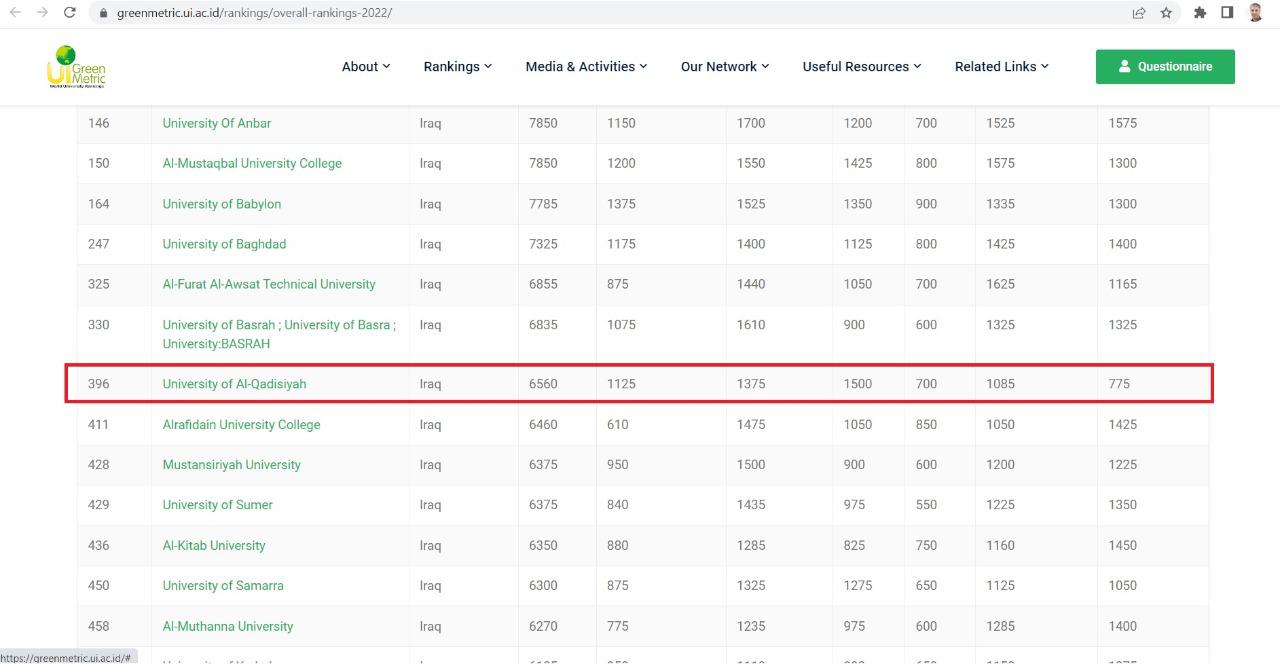Select rank number 330 cell
The image size is (1280, 664).
[x=99, y=325]
